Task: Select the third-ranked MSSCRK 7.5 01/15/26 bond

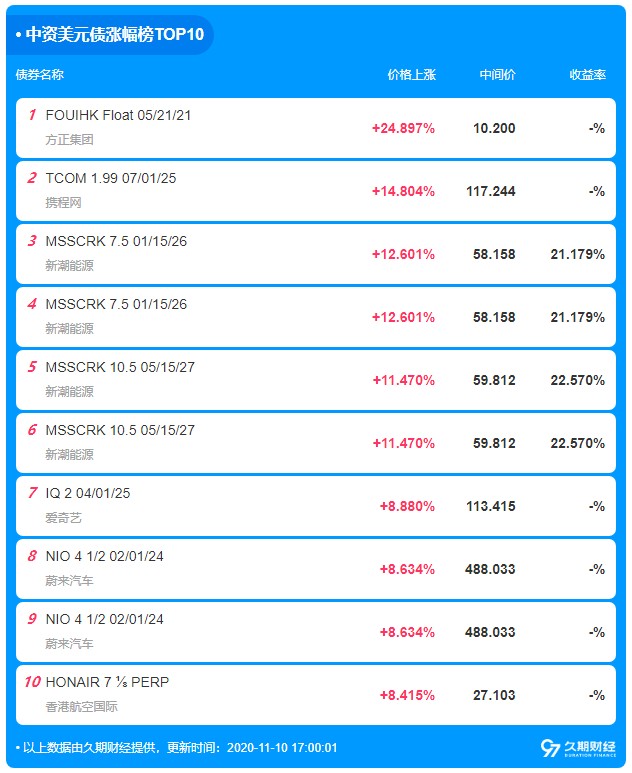Action: click(316, 254)
